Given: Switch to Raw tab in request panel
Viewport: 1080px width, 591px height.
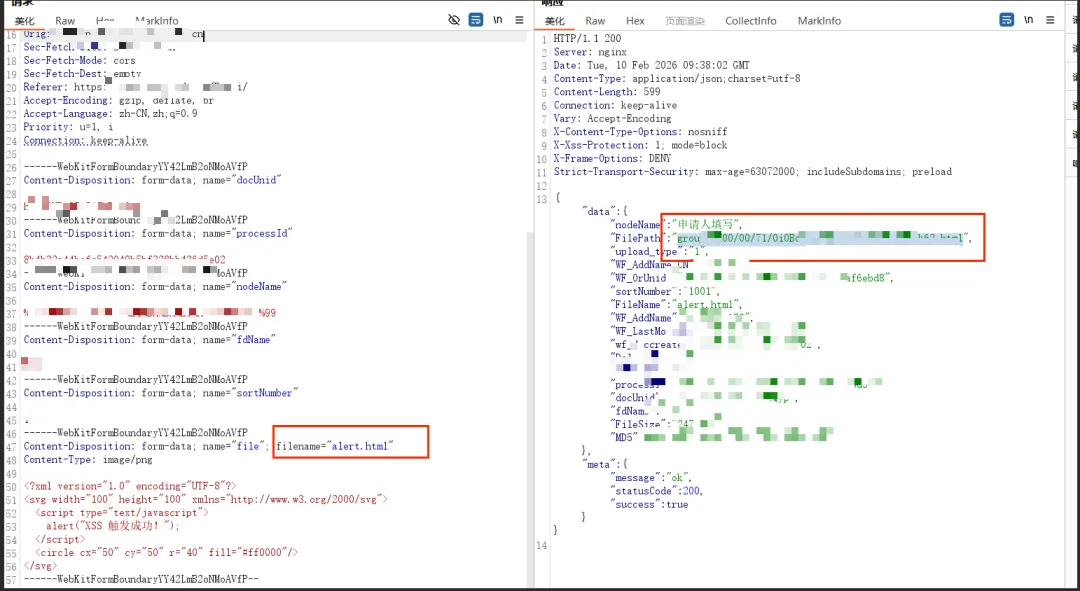Looking at the screenshot, I should (x=65, y=21).
